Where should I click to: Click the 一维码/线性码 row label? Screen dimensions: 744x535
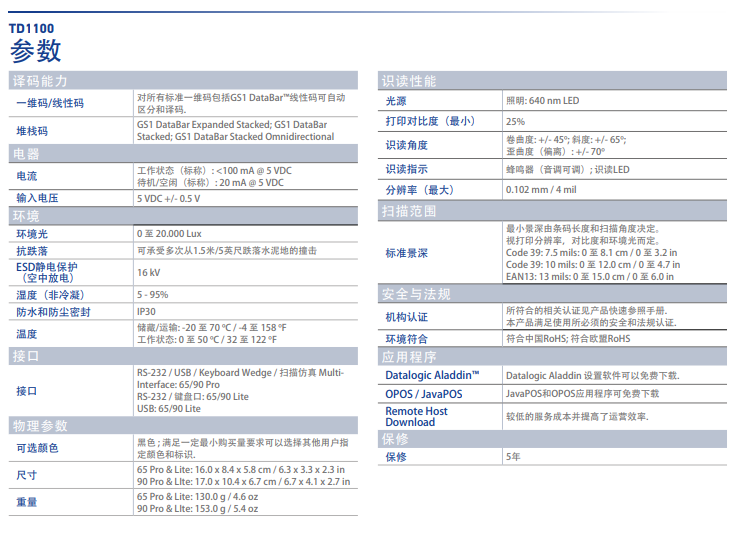(x=50, y=103)
